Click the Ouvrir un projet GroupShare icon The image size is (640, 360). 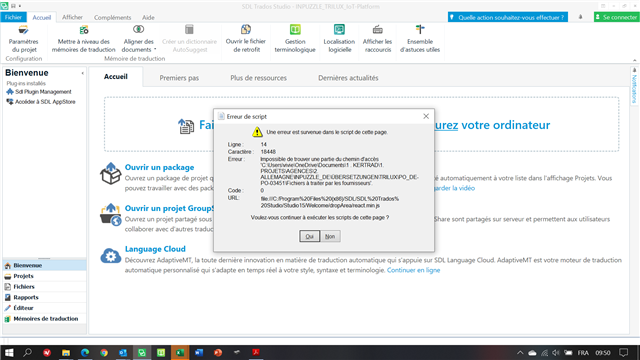point(111,215)
